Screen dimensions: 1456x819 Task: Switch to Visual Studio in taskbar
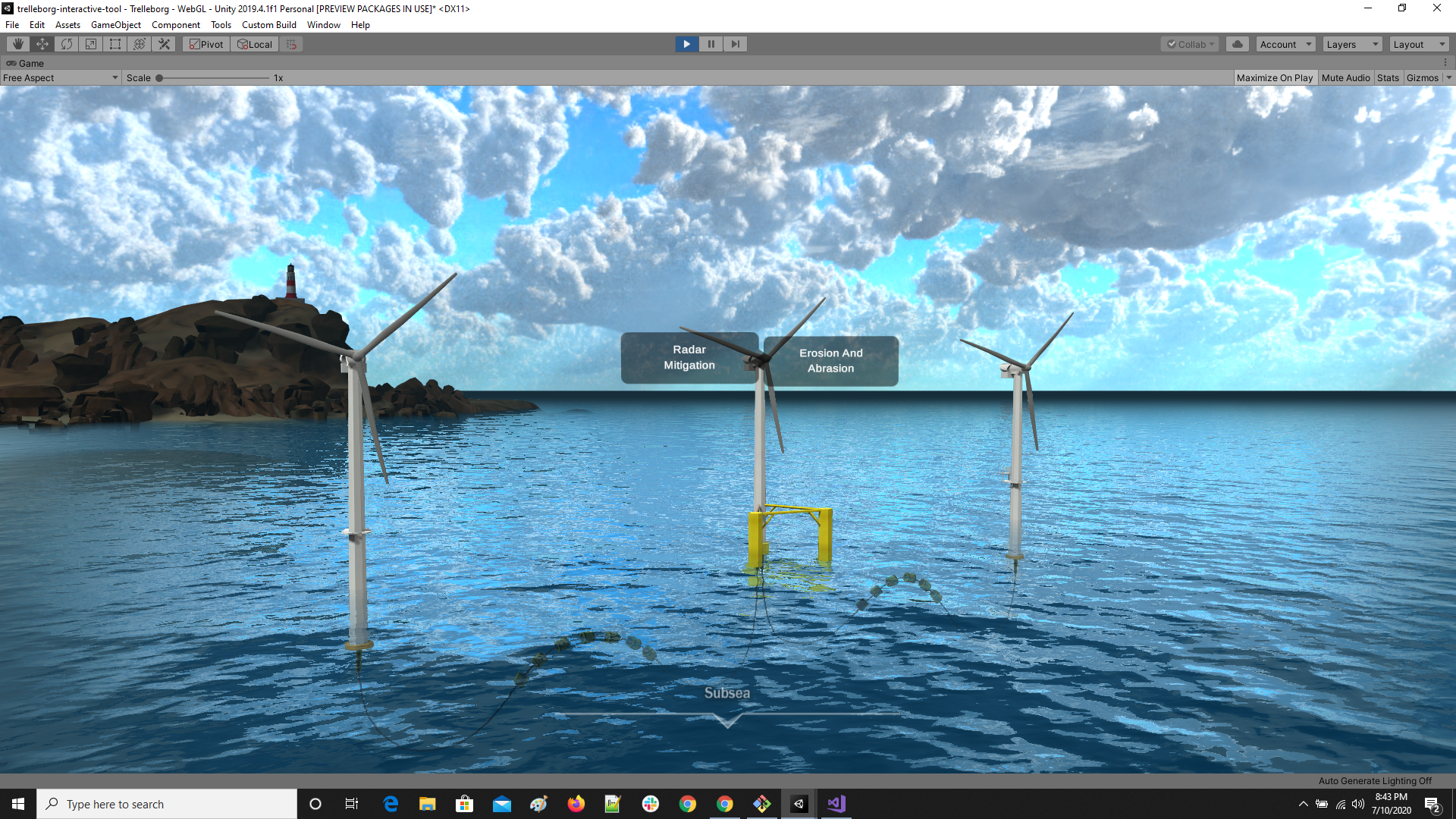point(836,804)
